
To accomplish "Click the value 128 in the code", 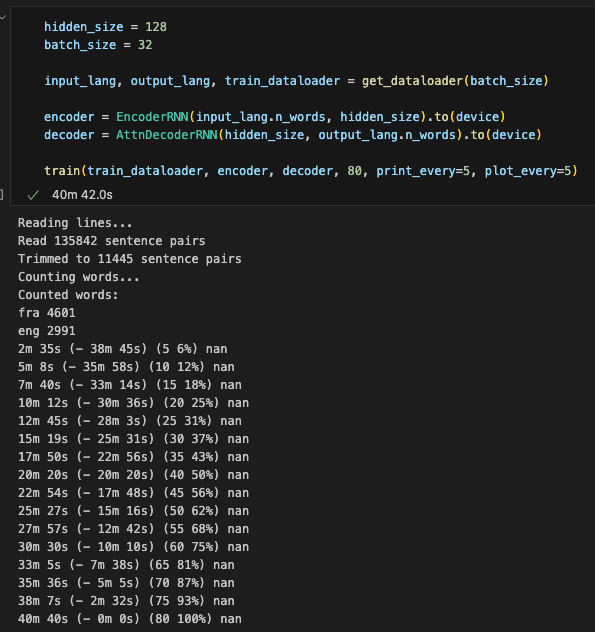I will click(156, 27).
